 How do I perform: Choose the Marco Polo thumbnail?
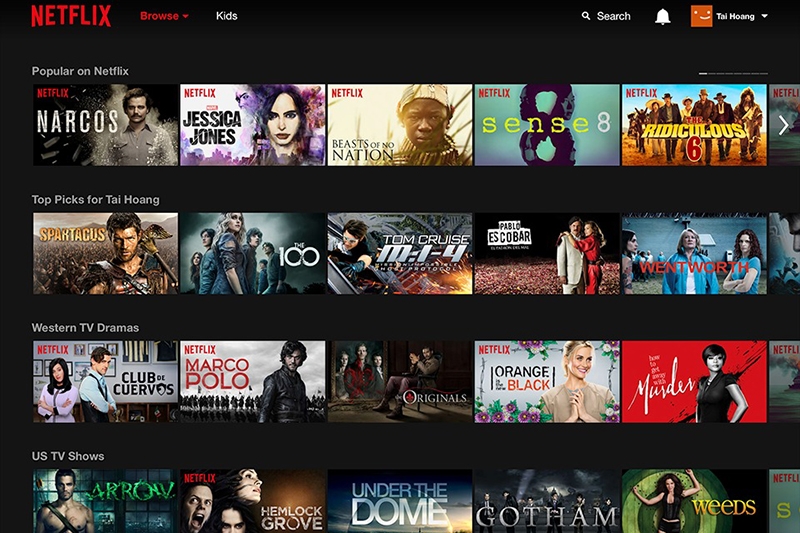(x=253, y=382)
